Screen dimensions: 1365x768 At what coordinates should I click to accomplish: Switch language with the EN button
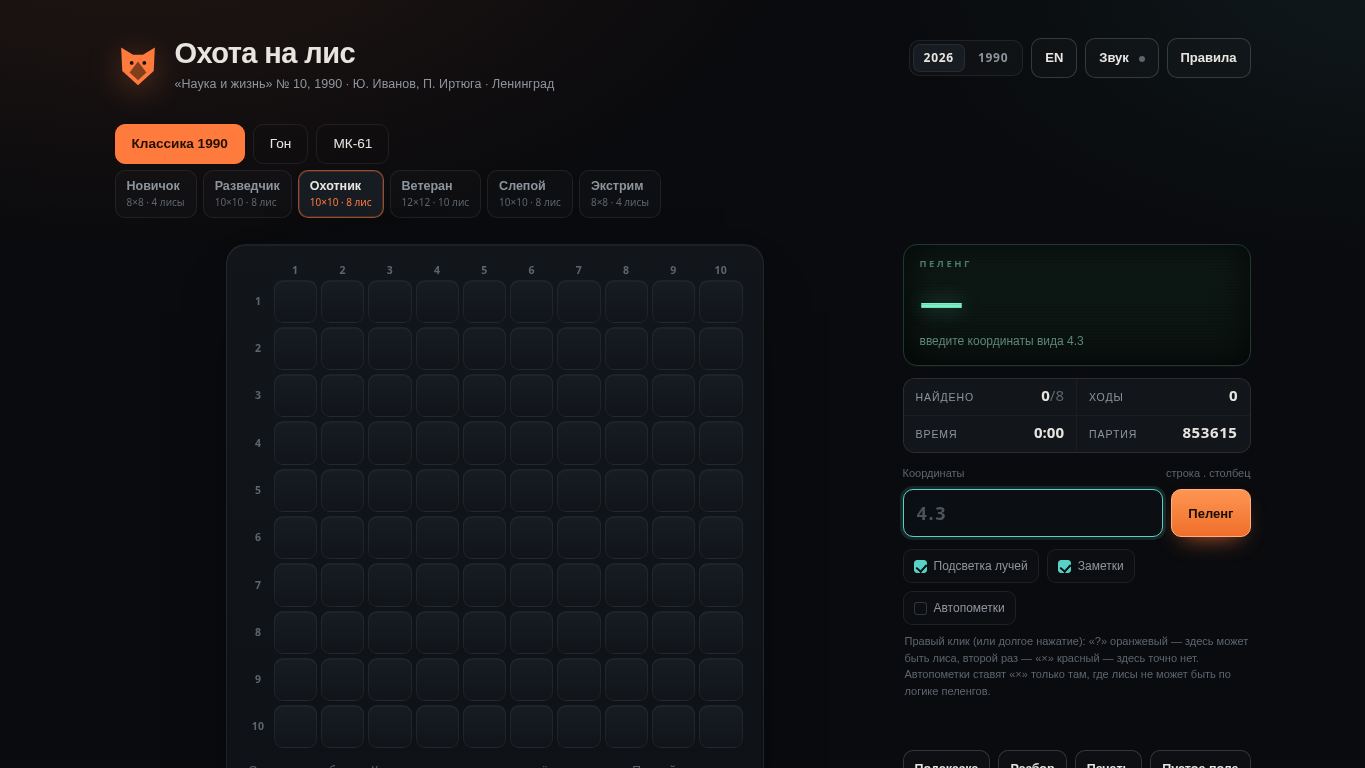(1054, 58)
